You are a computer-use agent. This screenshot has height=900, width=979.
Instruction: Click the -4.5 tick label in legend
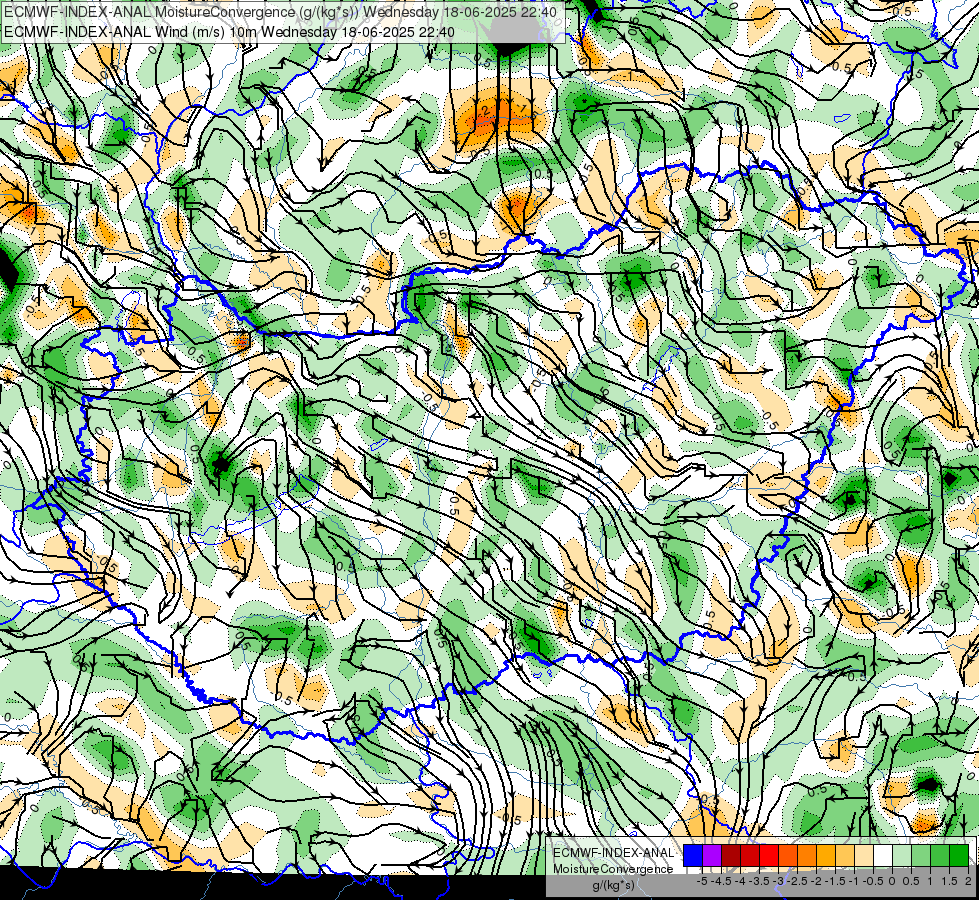click(x=721, y=881)
